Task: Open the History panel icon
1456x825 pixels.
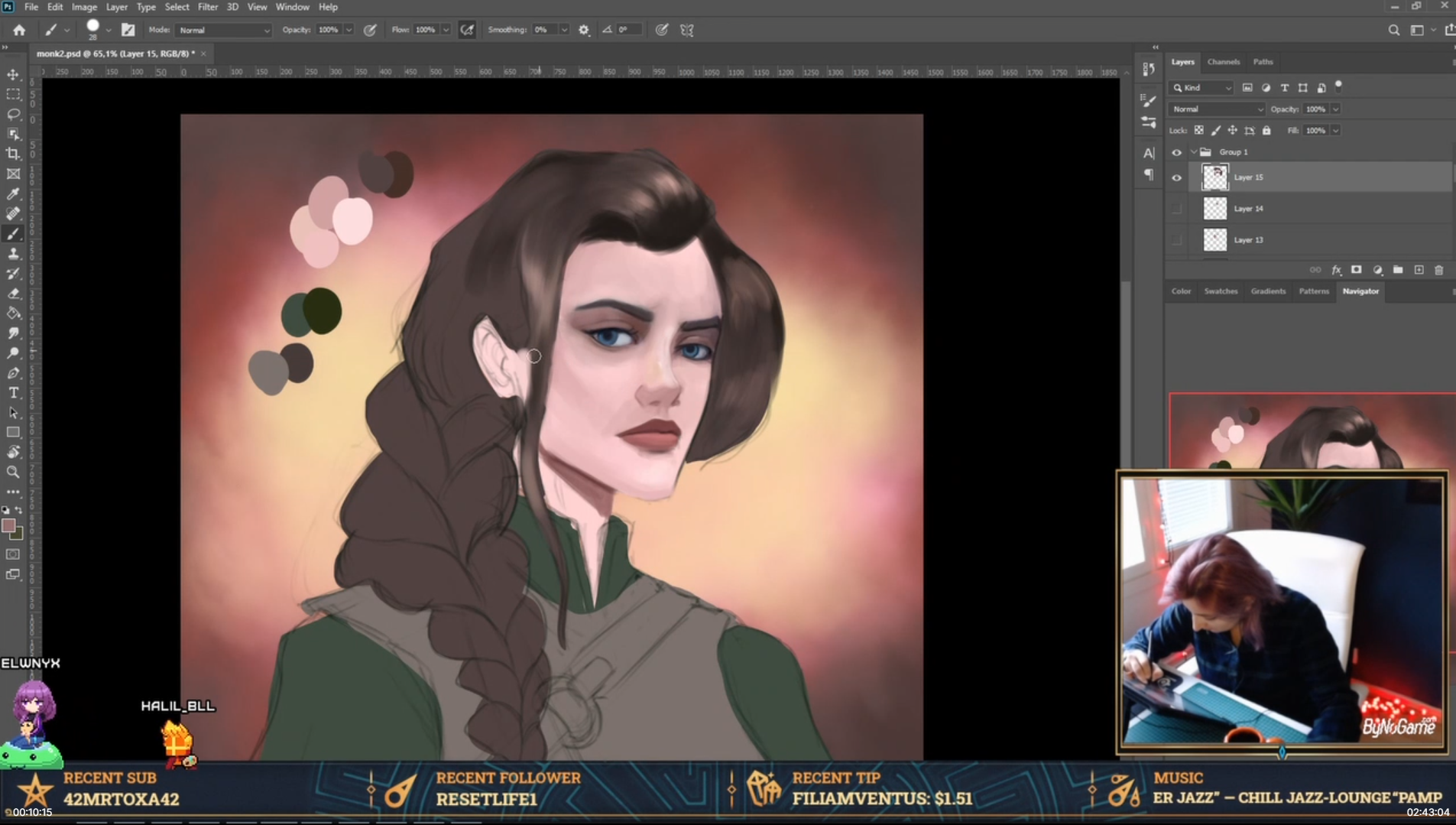Action: (x=1148, y=69)
